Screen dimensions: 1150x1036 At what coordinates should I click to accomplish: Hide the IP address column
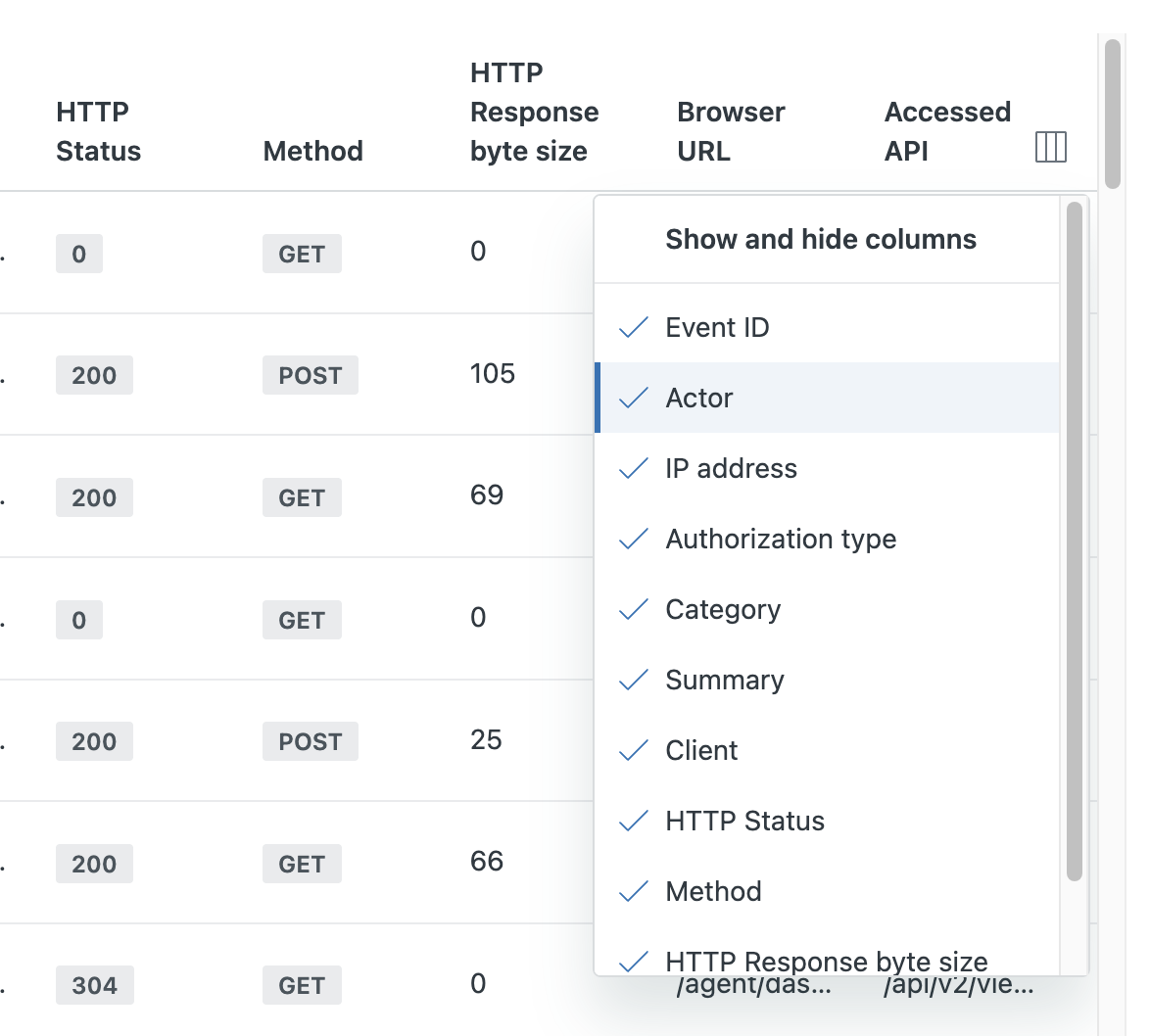point(731,468)
